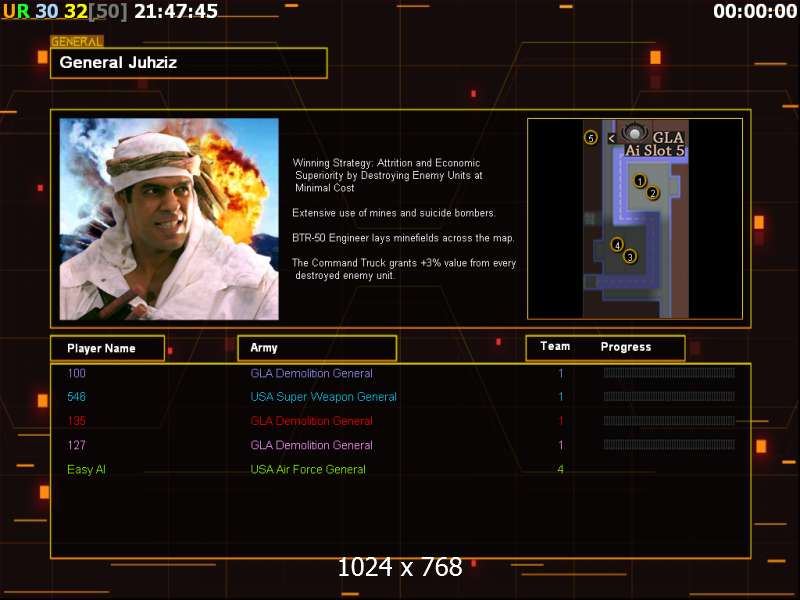Click loading progress bar for player 548
Screen dimensions: 800x600
pos(669,396)
